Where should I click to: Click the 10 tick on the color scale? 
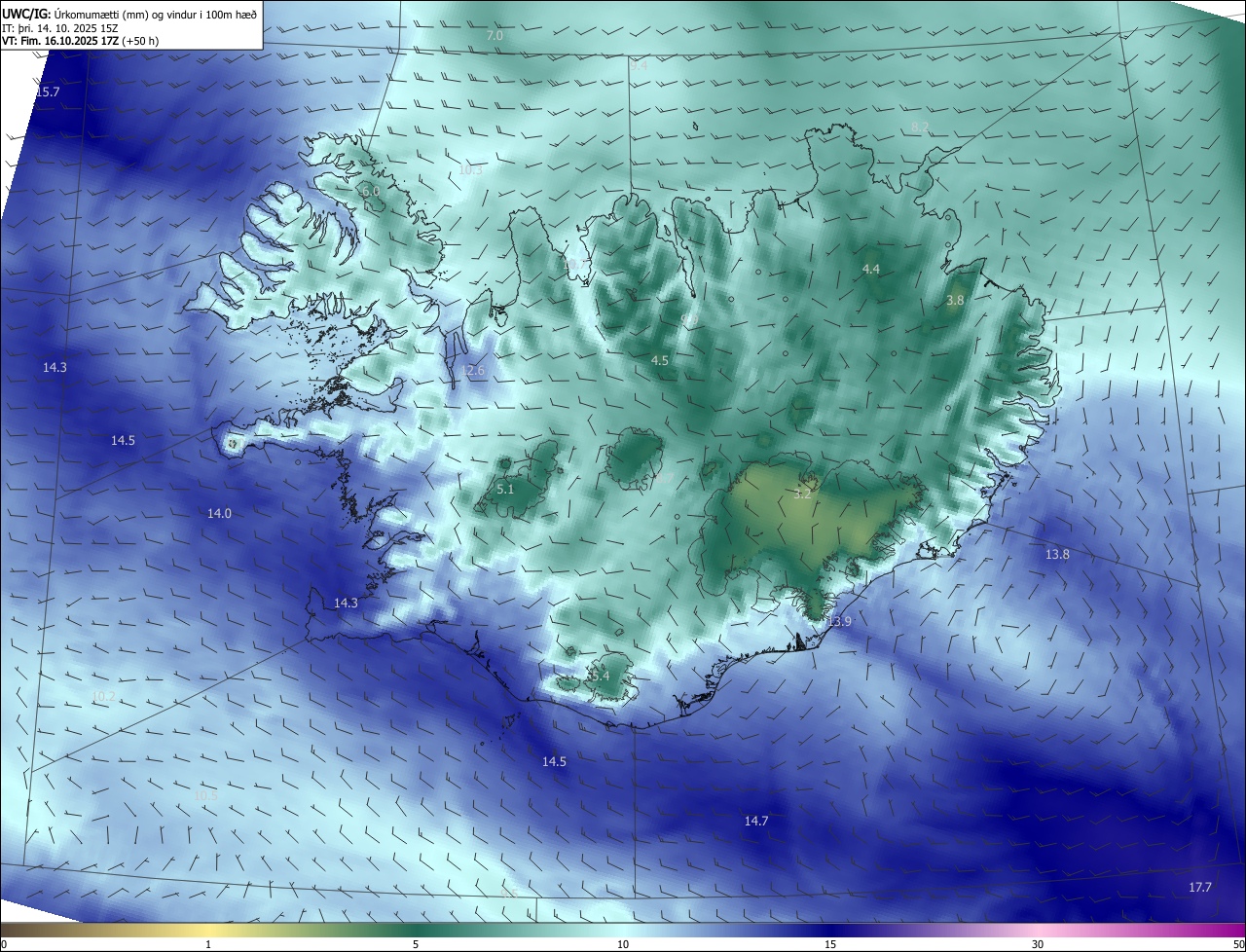pyautogui.click(x=623, y=944)
